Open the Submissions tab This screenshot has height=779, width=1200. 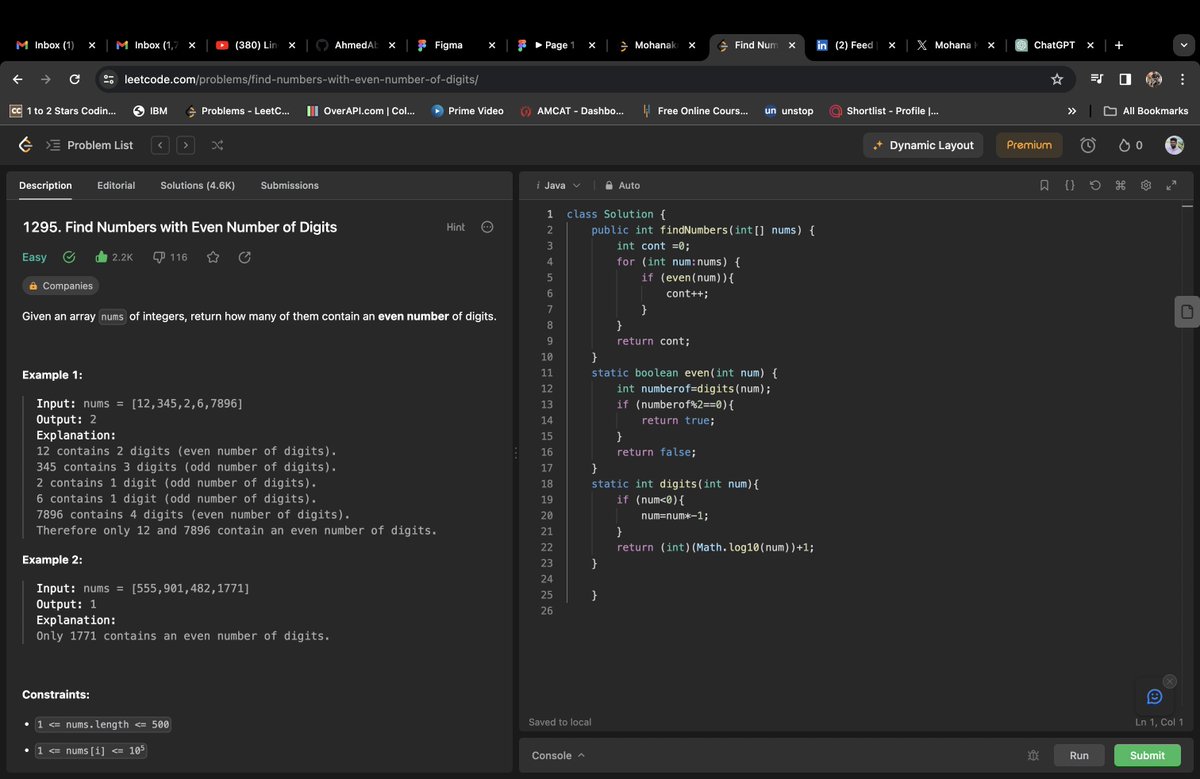[x=290, y=185]
